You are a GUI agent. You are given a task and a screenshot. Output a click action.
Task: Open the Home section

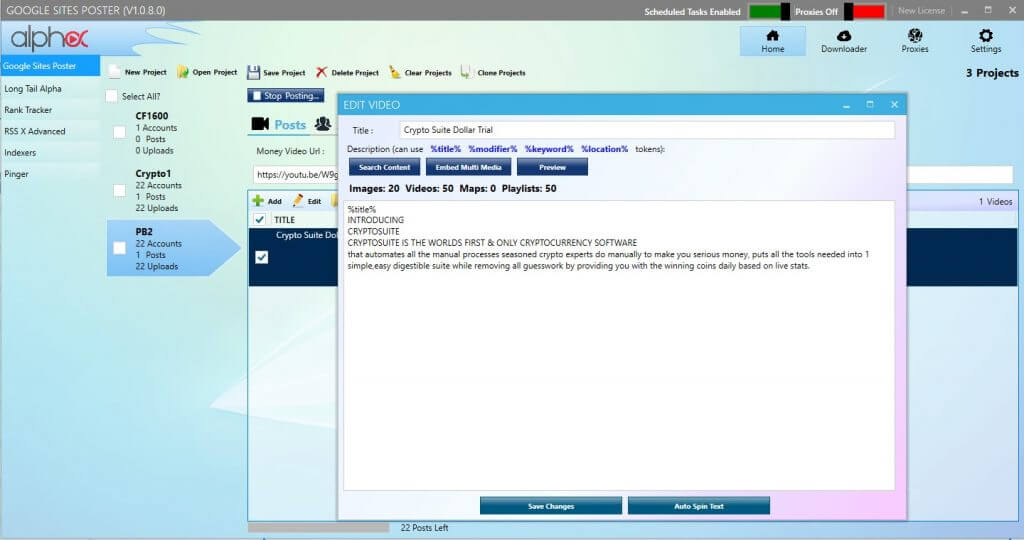click(x=773, y=41)
